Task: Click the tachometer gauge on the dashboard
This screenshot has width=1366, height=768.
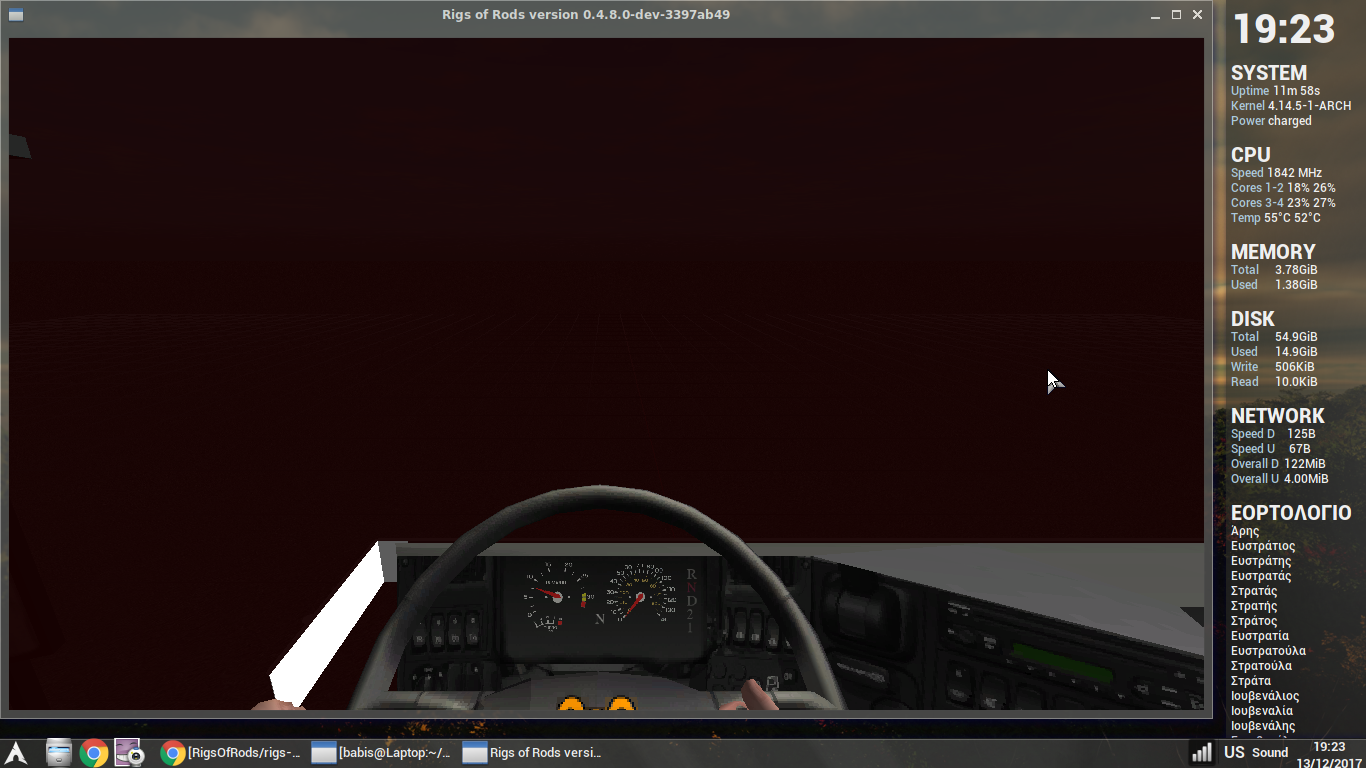Action: tap(555, 598)
